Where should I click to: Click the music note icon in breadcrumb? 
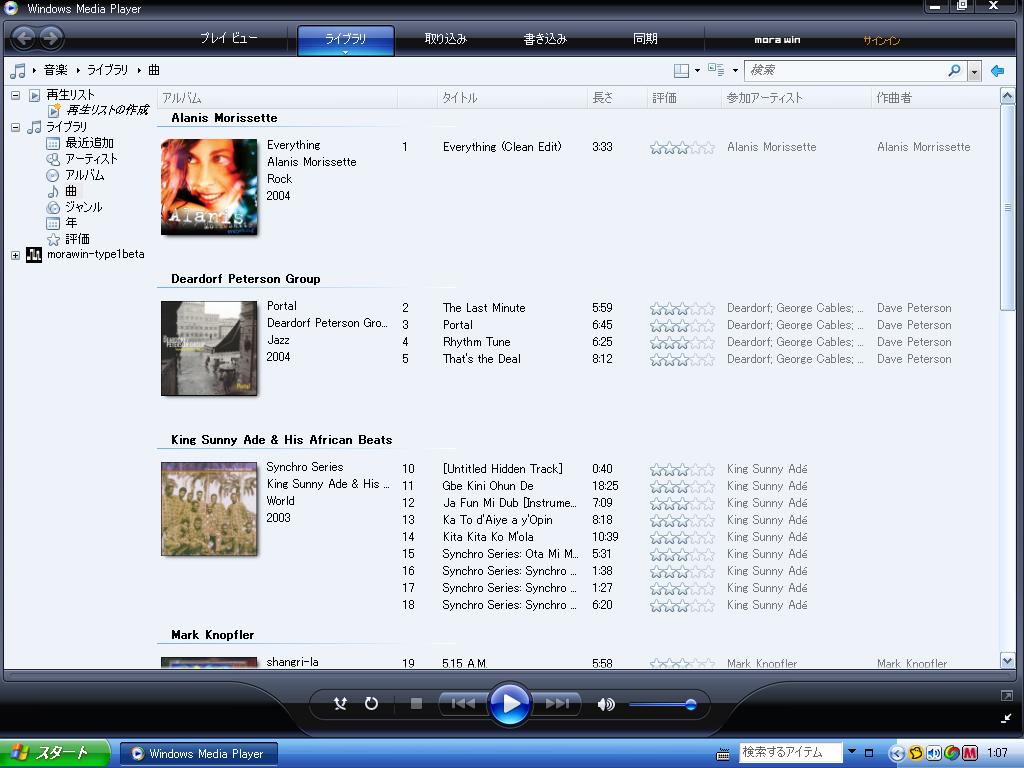click(18, 71)
